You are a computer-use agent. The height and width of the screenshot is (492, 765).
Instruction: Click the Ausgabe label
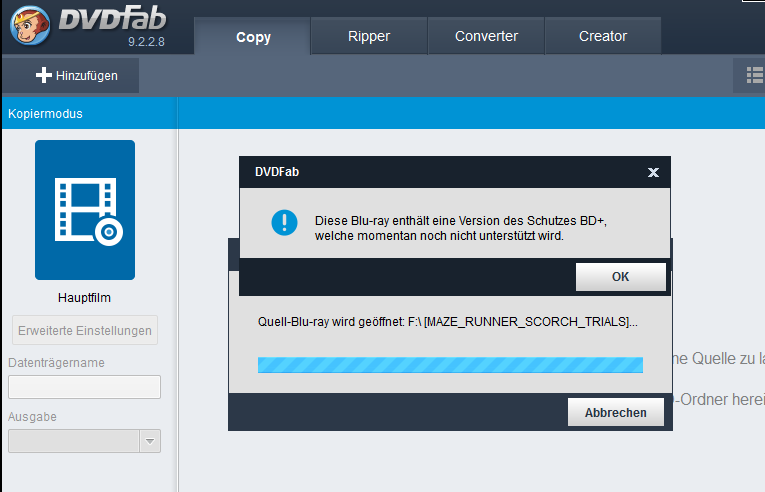click(32, 417)
